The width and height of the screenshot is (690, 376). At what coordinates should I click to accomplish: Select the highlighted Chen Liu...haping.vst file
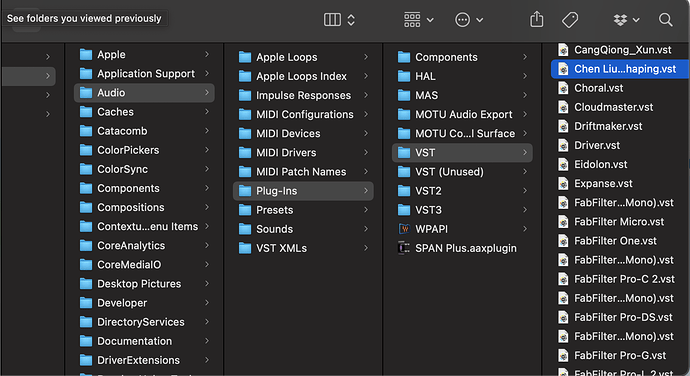point(620,69)
